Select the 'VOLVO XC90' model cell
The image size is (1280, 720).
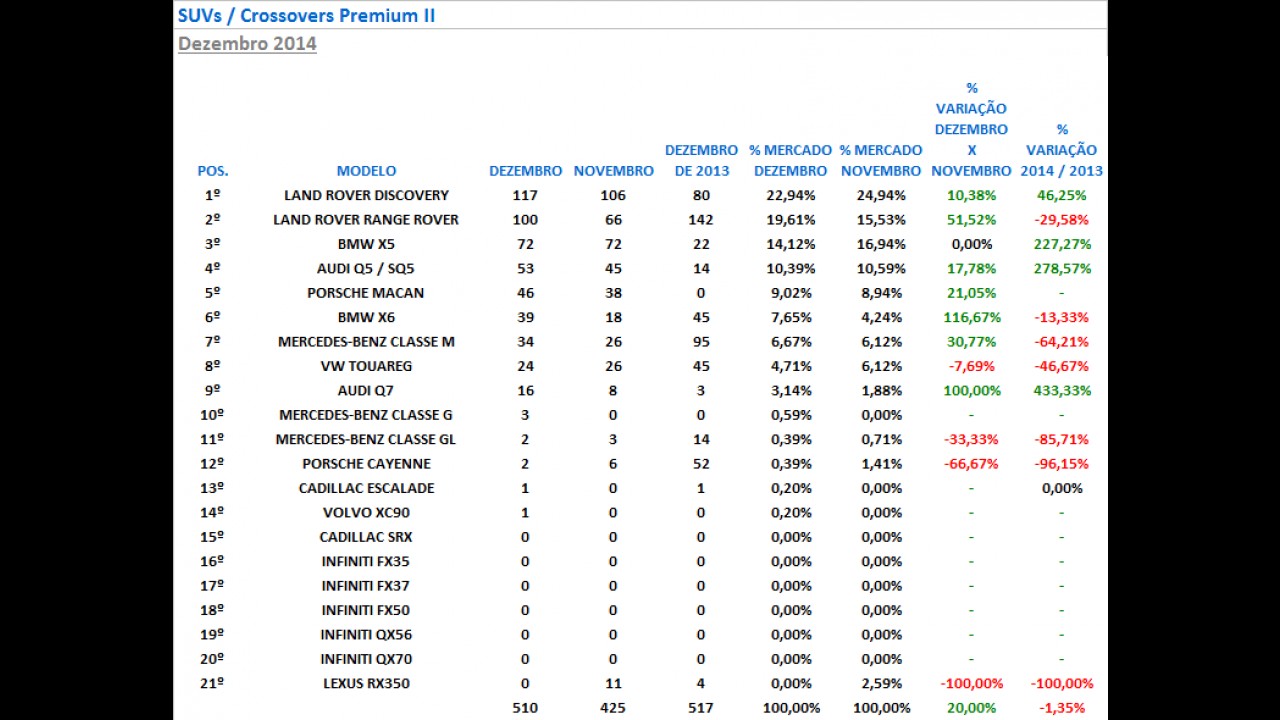pyautogui.click(x=366, y=513)
